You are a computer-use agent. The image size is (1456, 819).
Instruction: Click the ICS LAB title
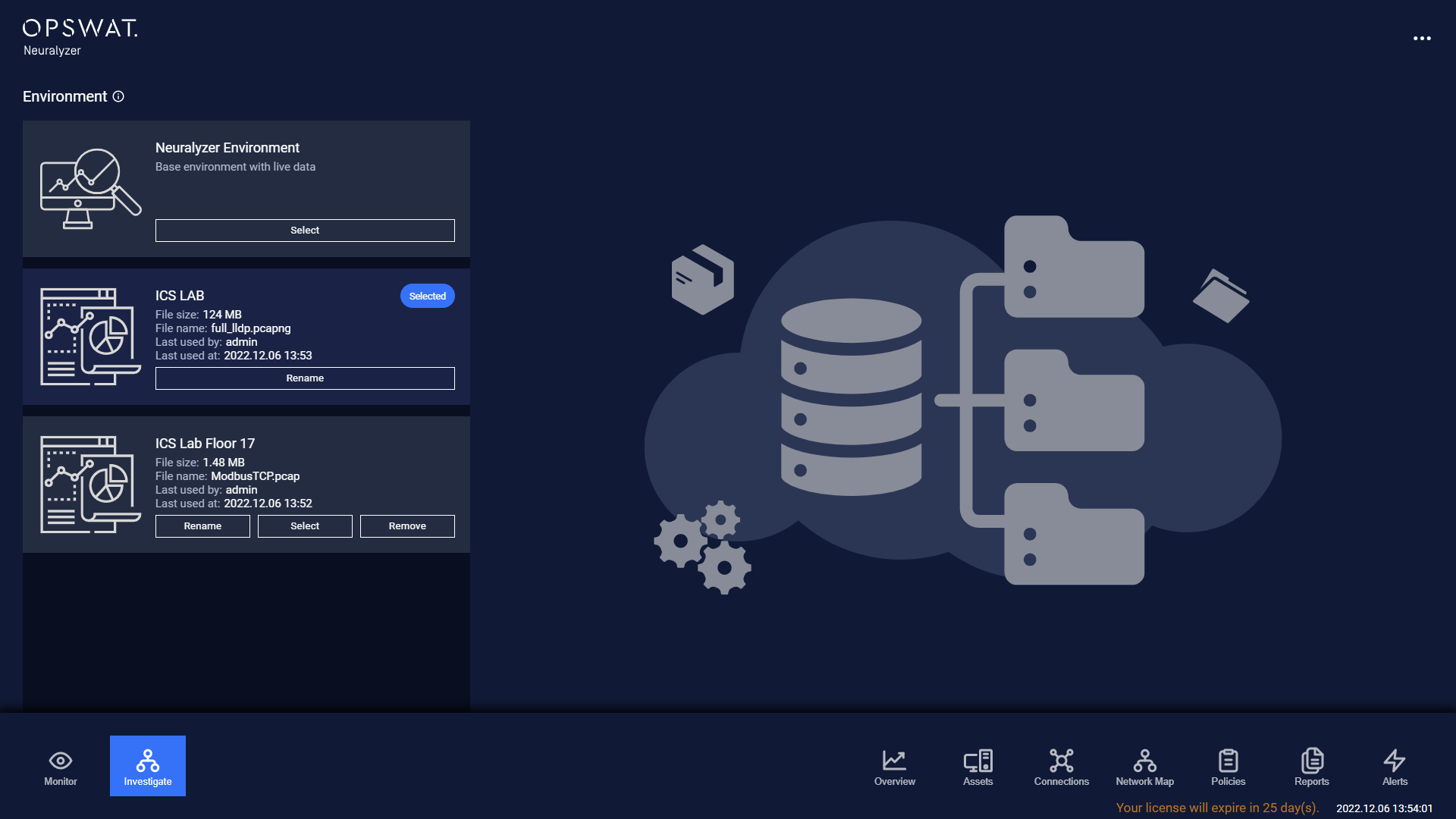point(180,296)
